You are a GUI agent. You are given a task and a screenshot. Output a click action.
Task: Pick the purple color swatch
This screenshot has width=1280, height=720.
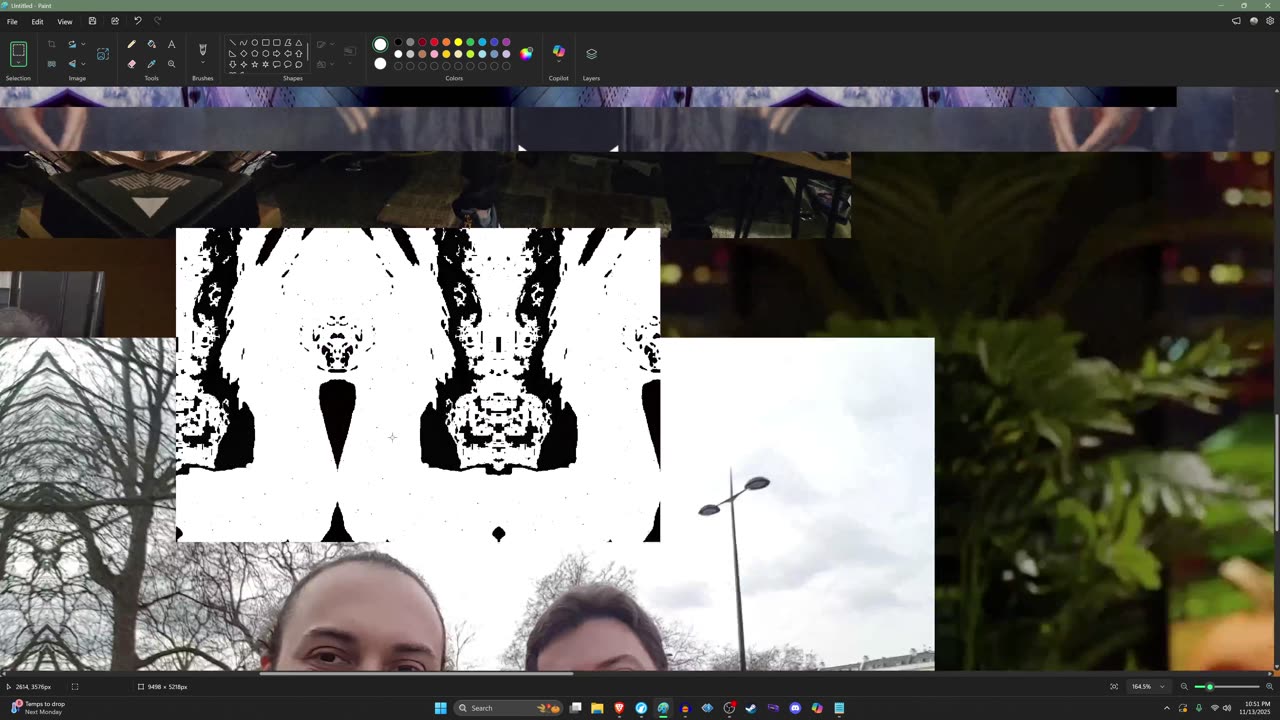tap(506, 42)
